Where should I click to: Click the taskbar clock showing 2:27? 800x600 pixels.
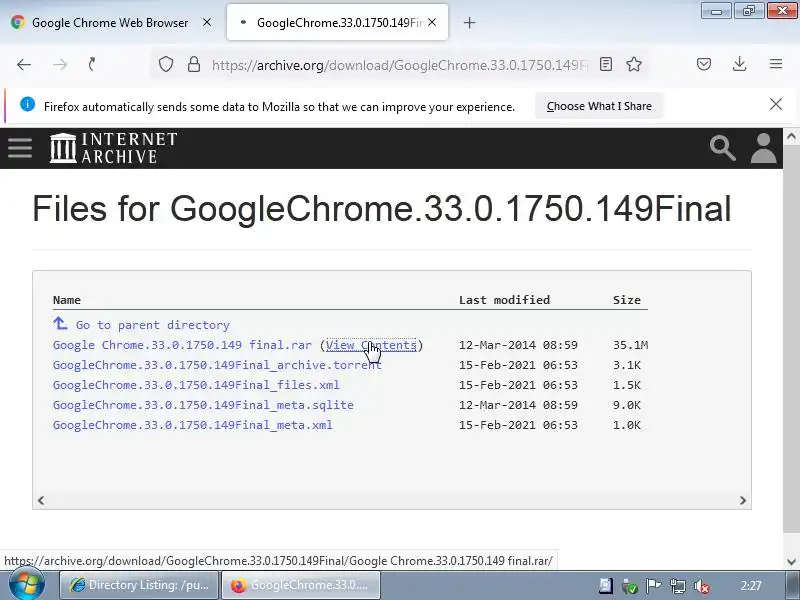751,586
